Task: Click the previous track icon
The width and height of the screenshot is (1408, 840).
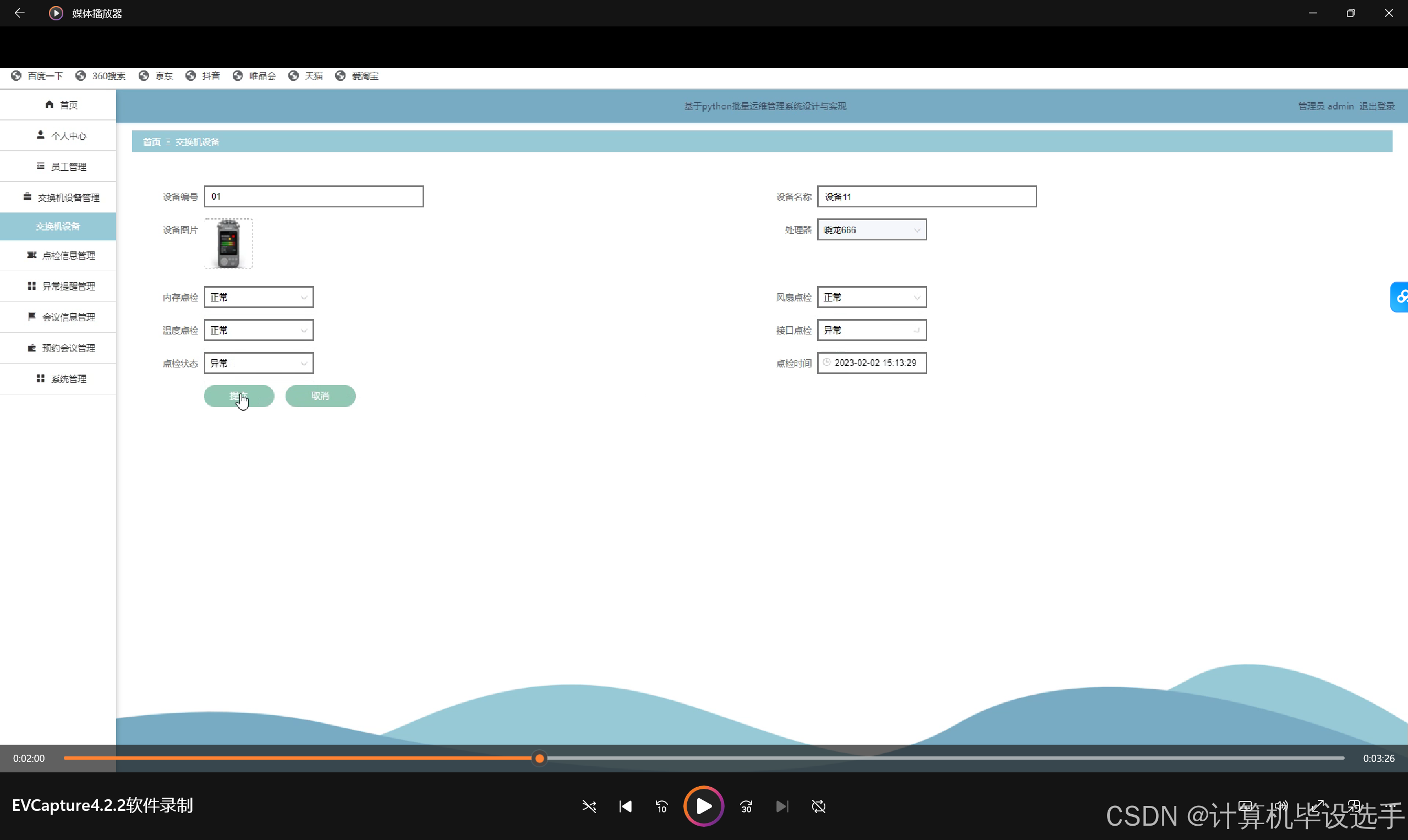Action: click(x=625, y=806)
